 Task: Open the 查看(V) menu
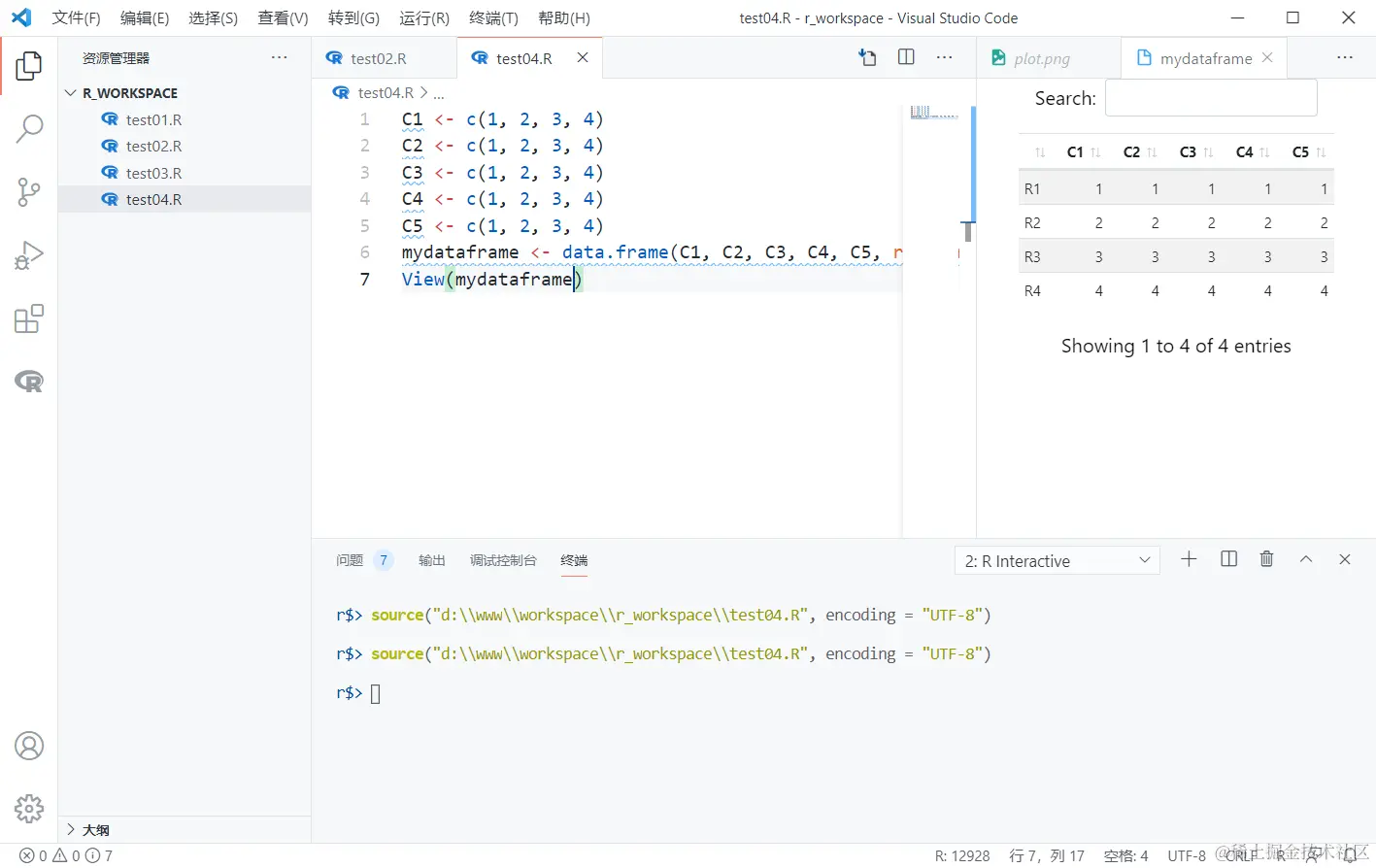tap(283, 17)
